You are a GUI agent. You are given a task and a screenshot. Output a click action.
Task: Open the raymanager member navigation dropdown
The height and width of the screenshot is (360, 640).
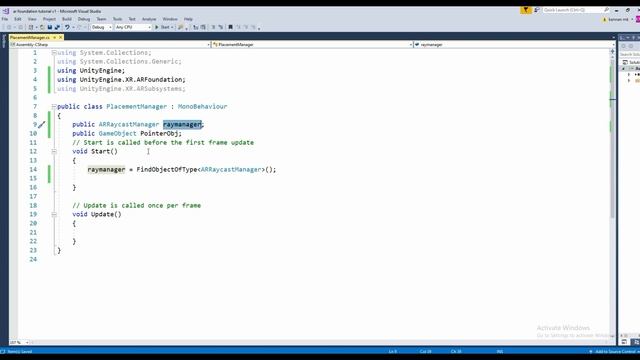[514, 44]
